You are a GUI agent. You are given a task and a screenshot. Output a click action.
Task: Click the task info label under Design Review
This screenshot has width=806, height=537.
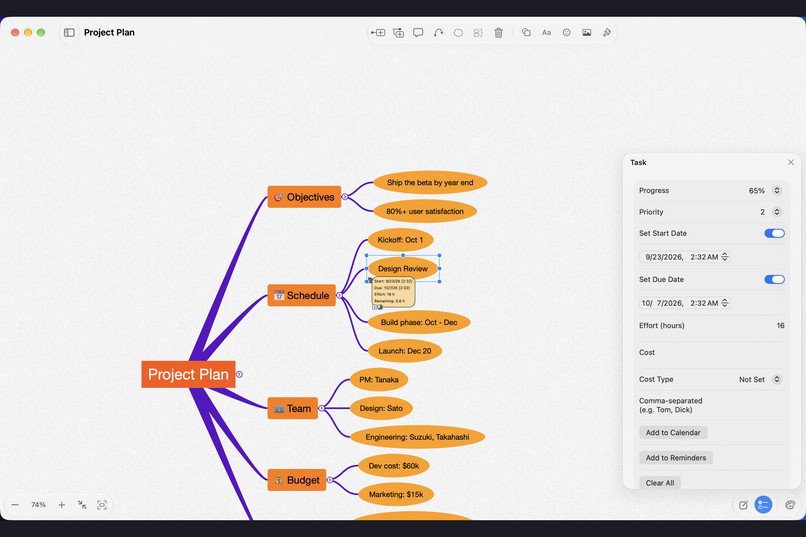(x=393, y=291)
